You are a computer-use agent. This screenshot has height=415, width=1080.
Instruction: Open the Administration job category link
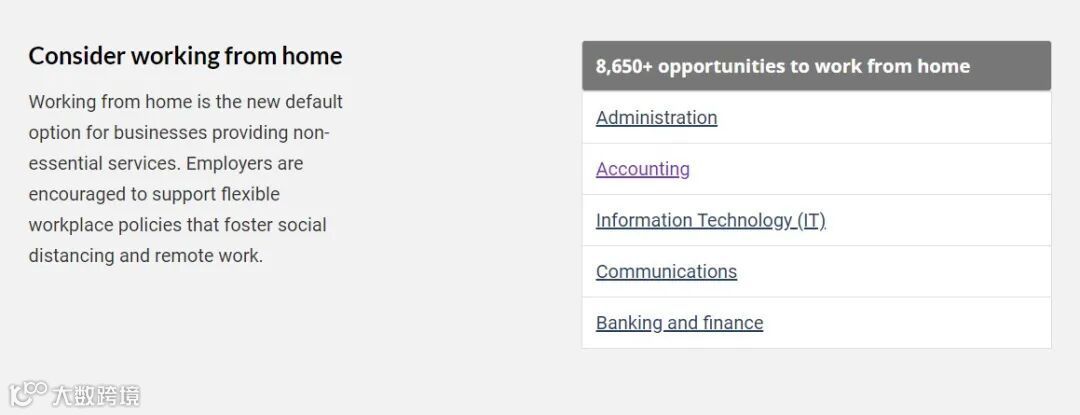[x=656, y=118]
